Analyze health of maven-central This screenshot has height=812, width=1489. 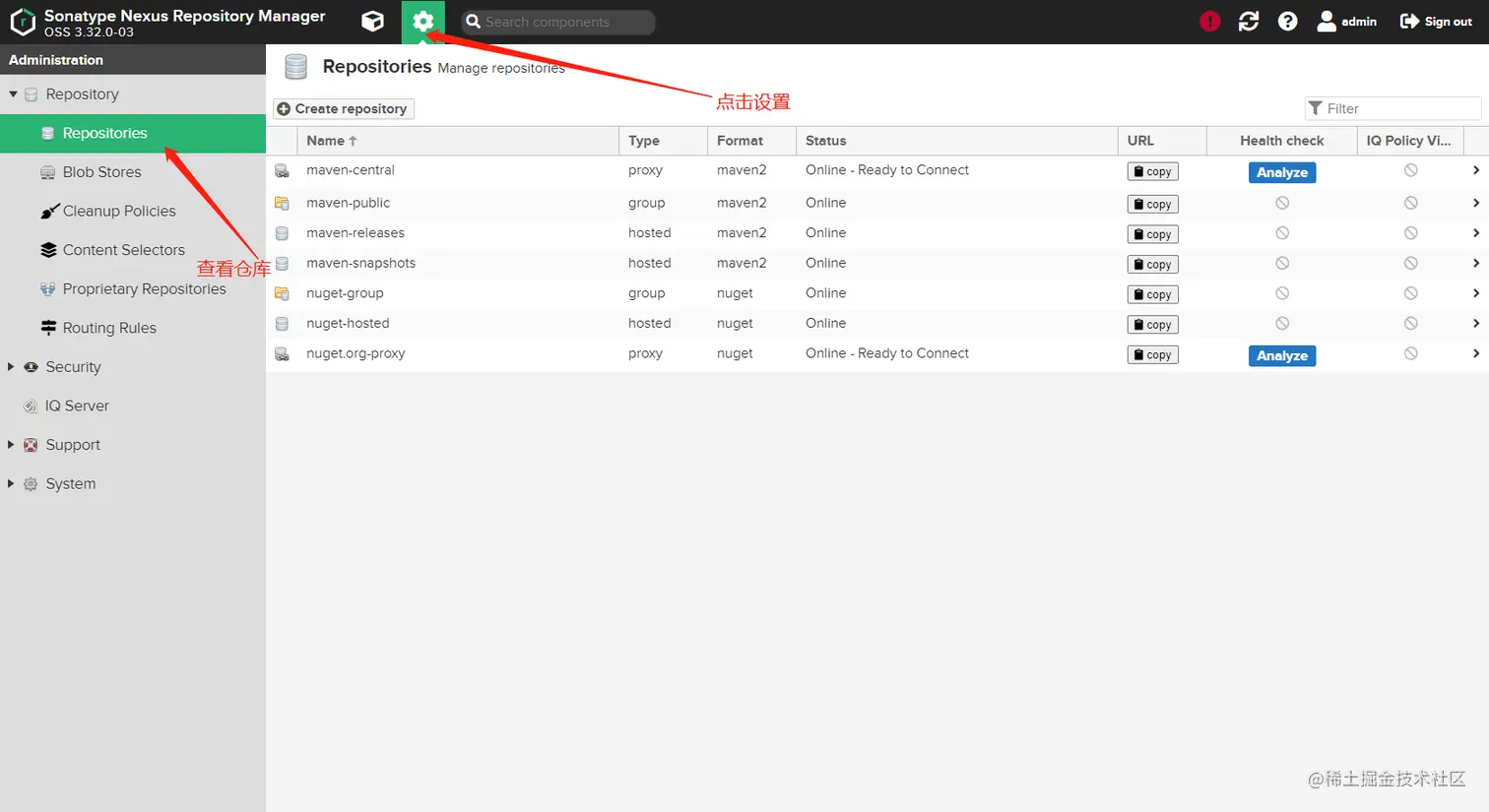point(1282,172)
